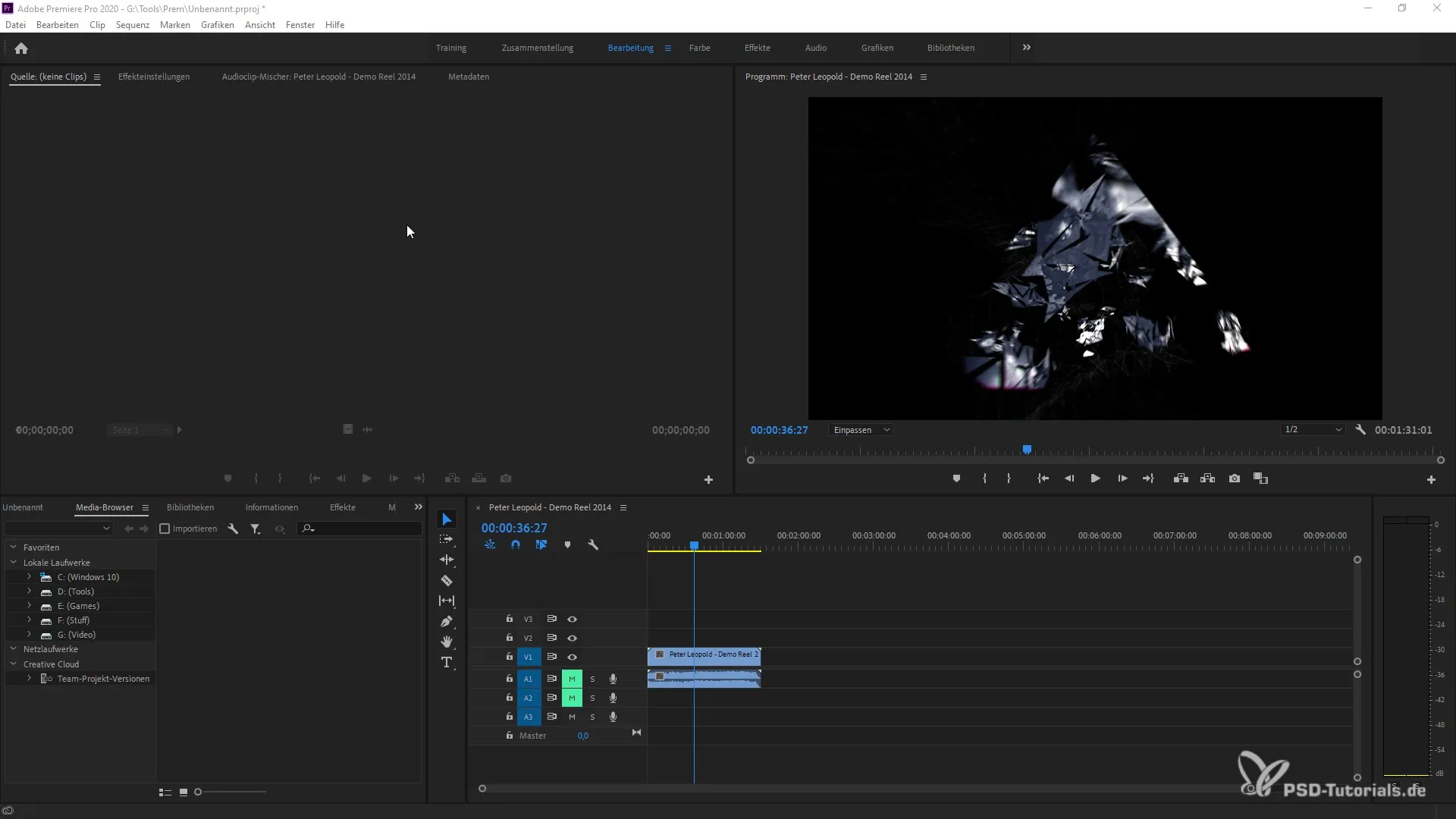This screenshot has width=1456, height=819.
Task: Open the Fenster menu
Action: [x=300, y=25]
